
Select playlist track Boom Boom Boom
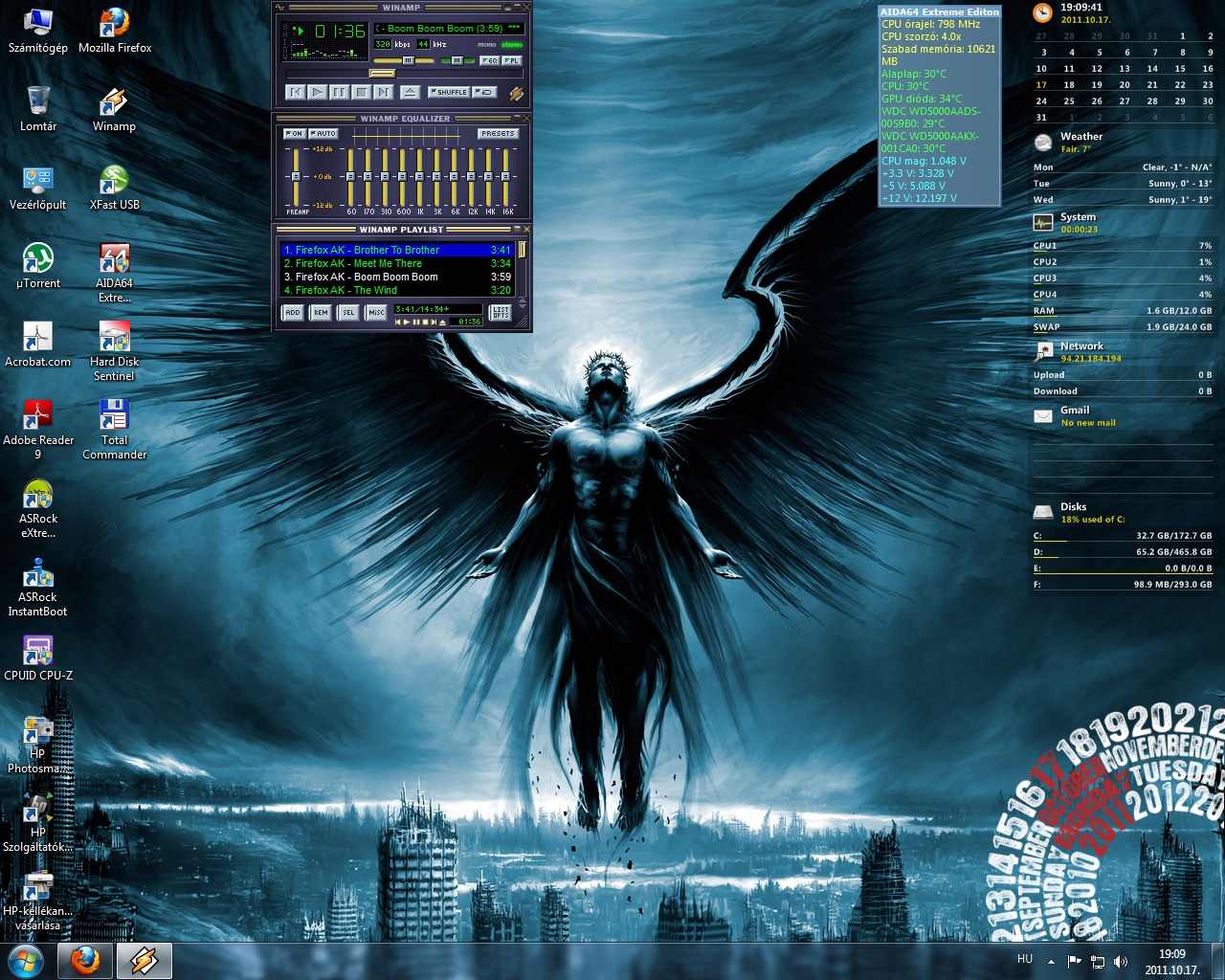[x=397, y=277]
